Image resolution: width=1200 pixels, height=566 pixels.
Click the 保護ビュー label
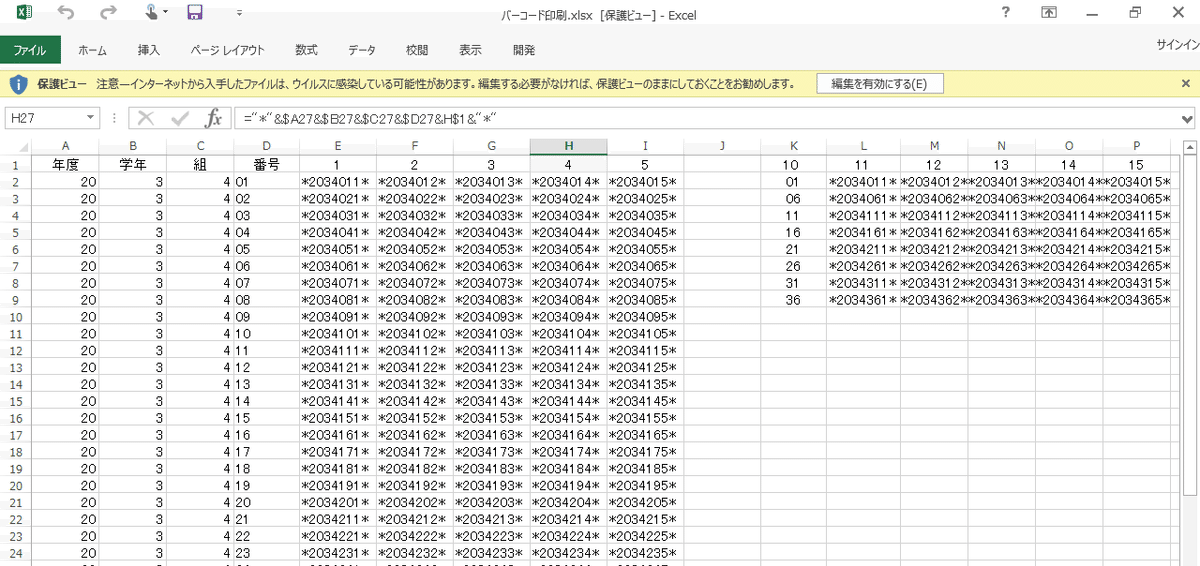pos(62,84)
